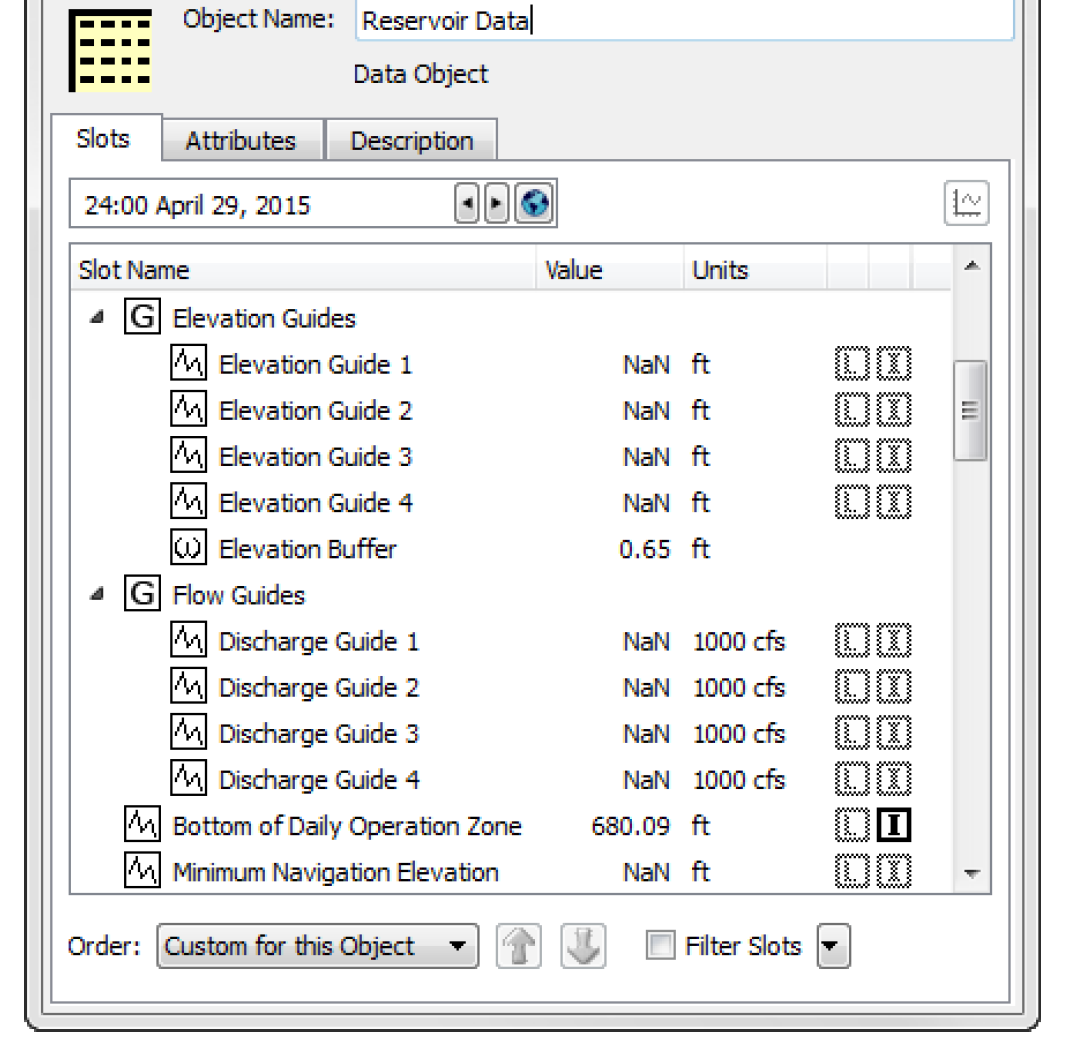Move slot up with the up arrow button
The image size is (1066, 1050).
click(518, 946)
